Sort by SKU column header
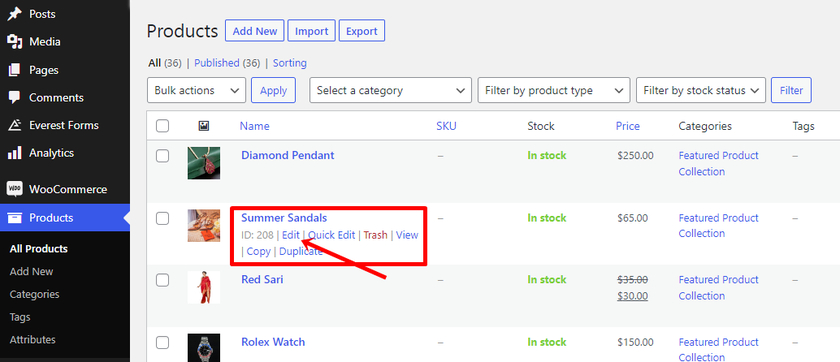Screen dimensions: 840x362 tap(446, 126)
